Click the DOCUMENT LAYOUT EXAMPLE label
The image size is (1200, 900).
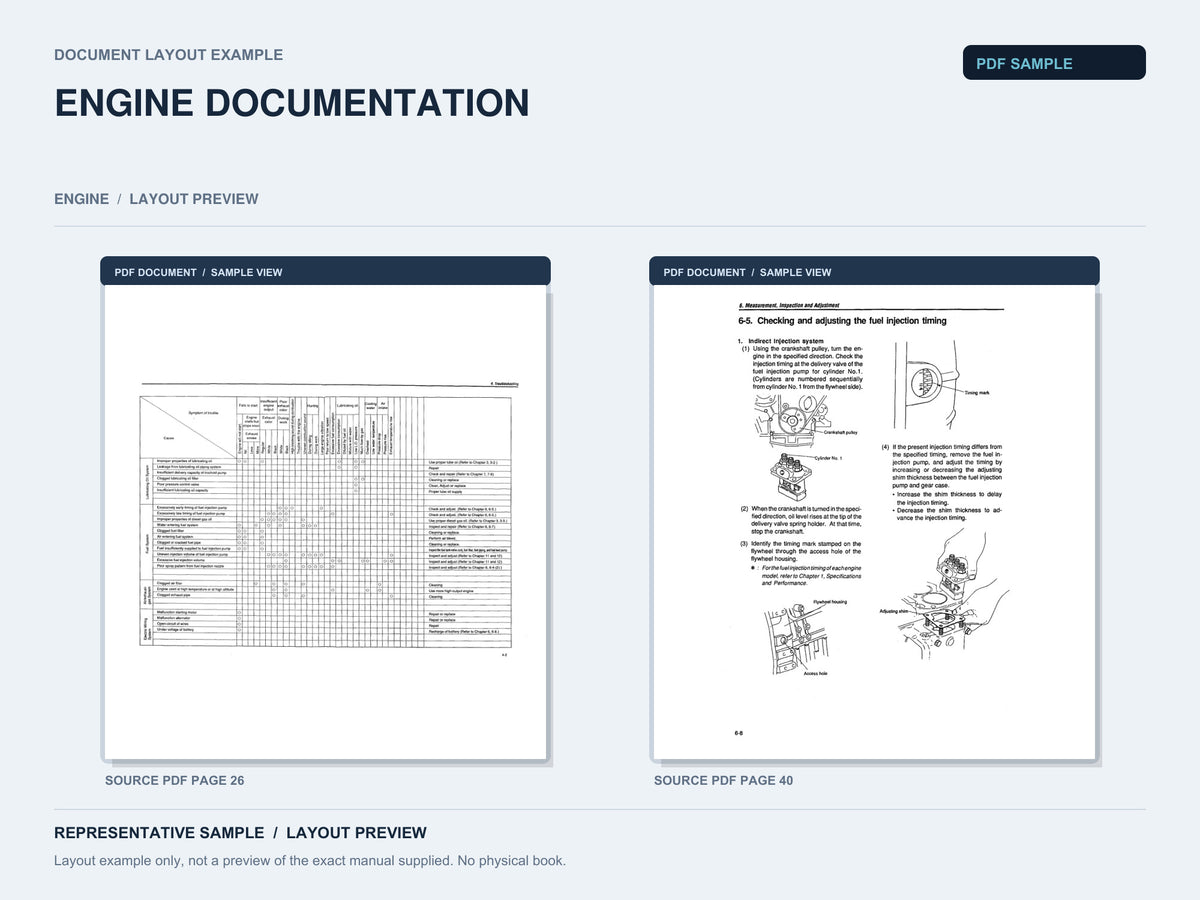(x=168, y=55)
